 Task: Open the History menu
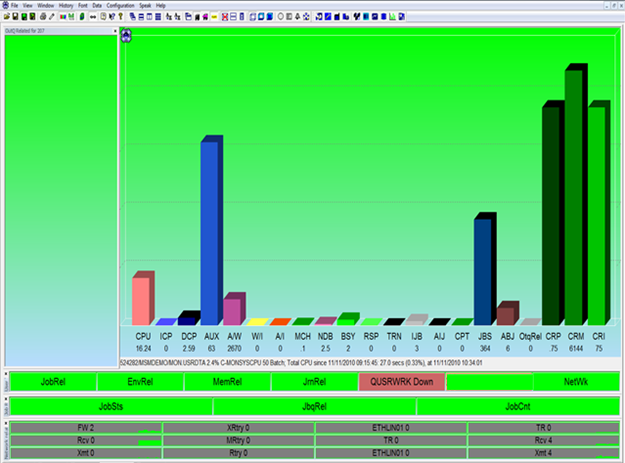click(x=65, y=5)
